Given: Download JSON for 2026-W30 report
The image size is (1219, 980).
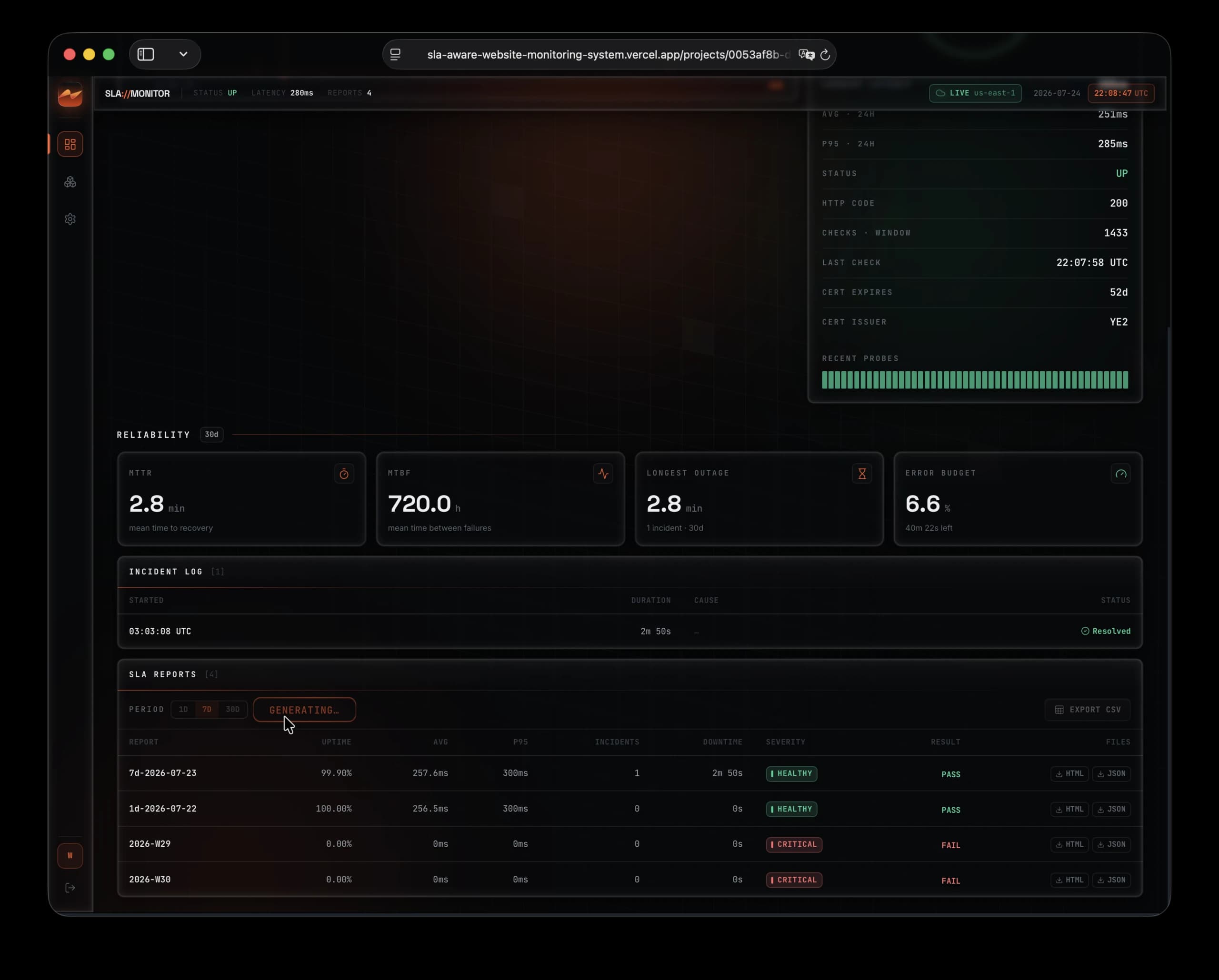Looking at the screenshot, I should click(x=1111, y=880).
